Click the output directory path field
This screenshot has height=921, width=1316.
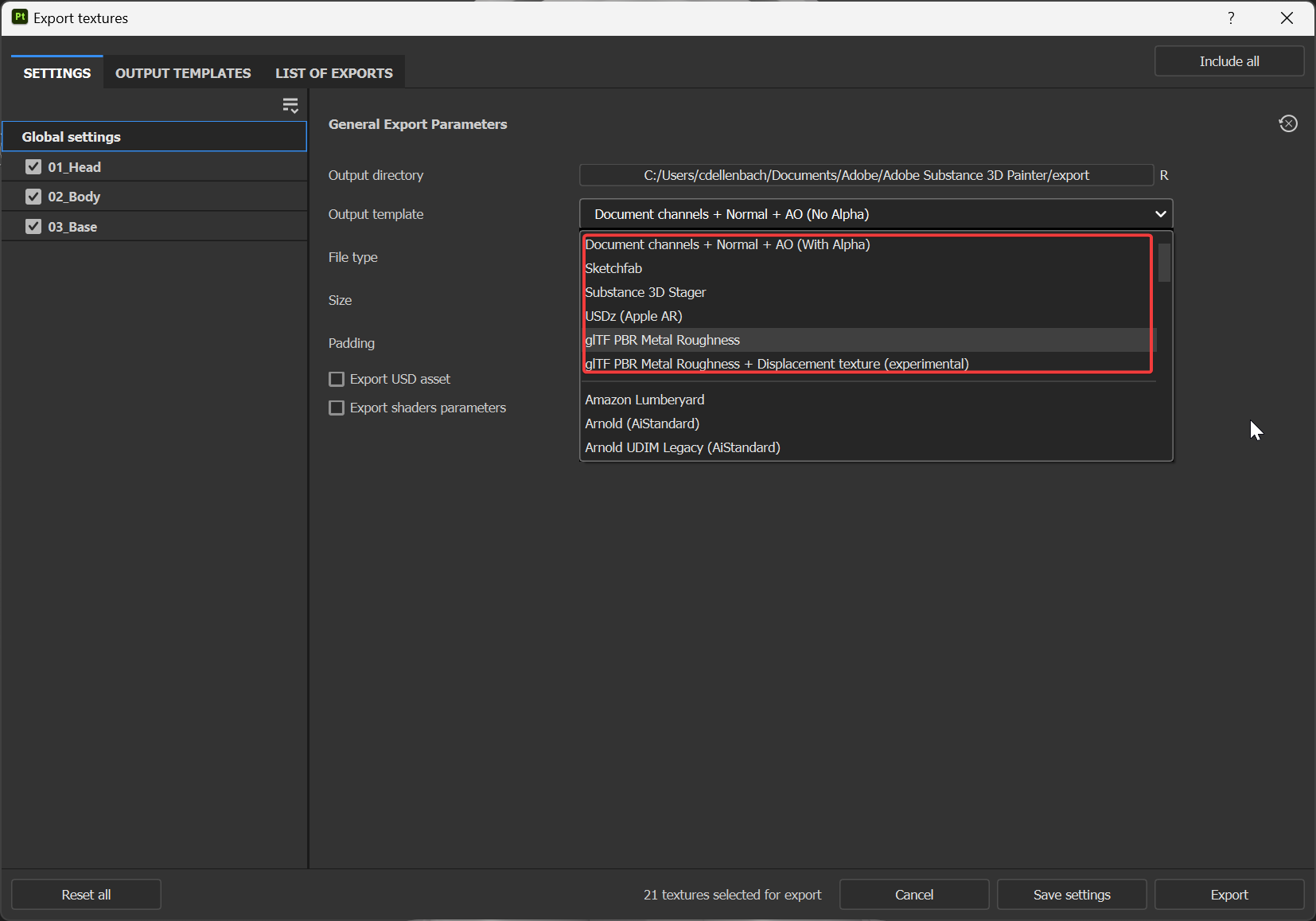tap(866, 175)
